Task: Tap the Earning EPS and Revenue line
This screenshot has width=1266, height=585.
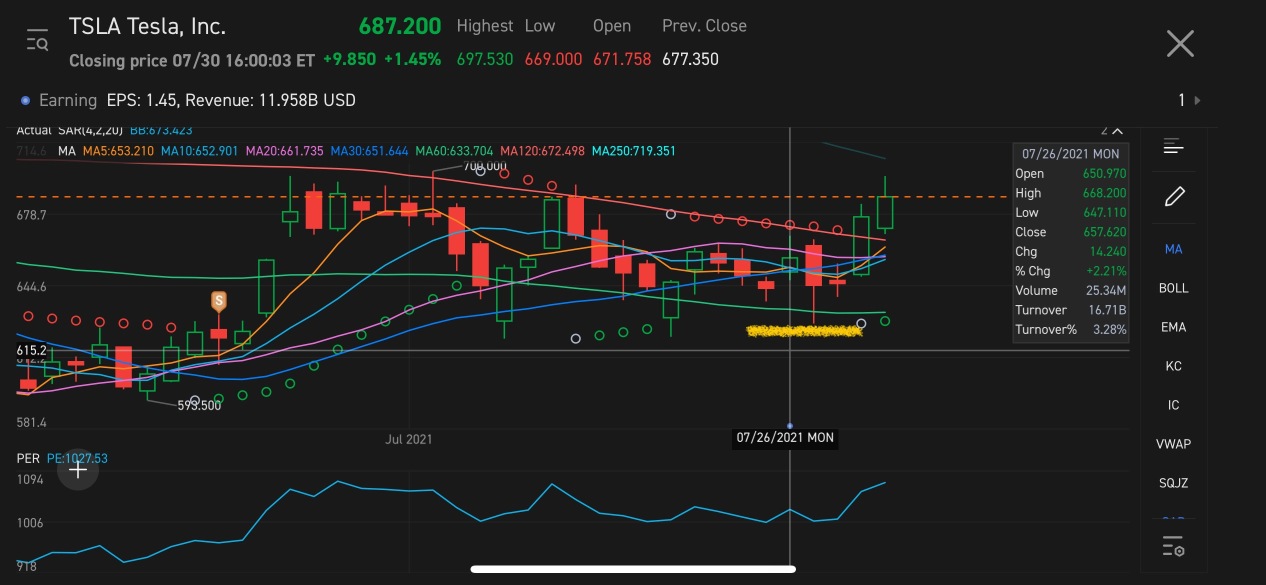Action: pos(197,100)
